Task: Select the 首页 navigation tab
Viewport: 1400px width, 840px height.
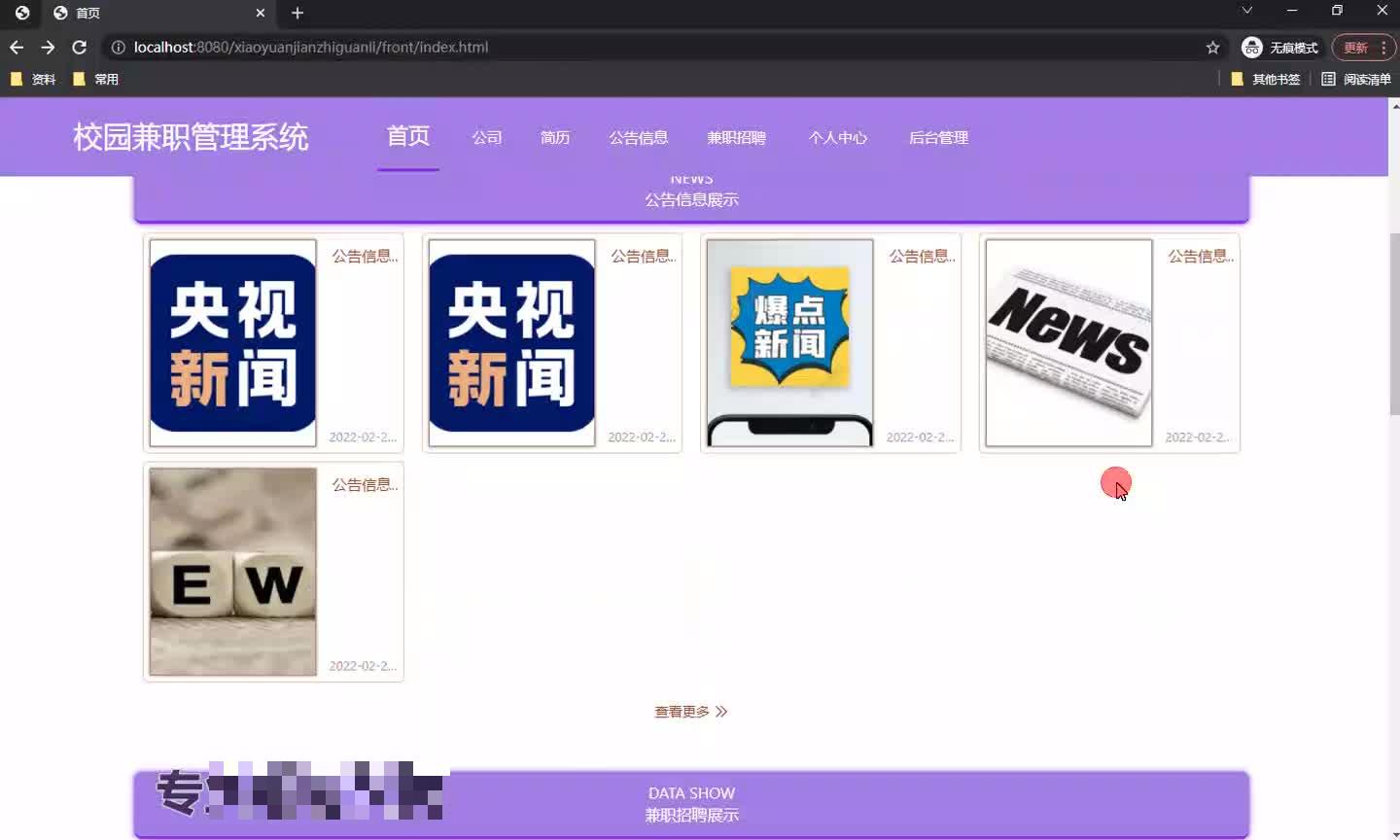Action: 408,136
